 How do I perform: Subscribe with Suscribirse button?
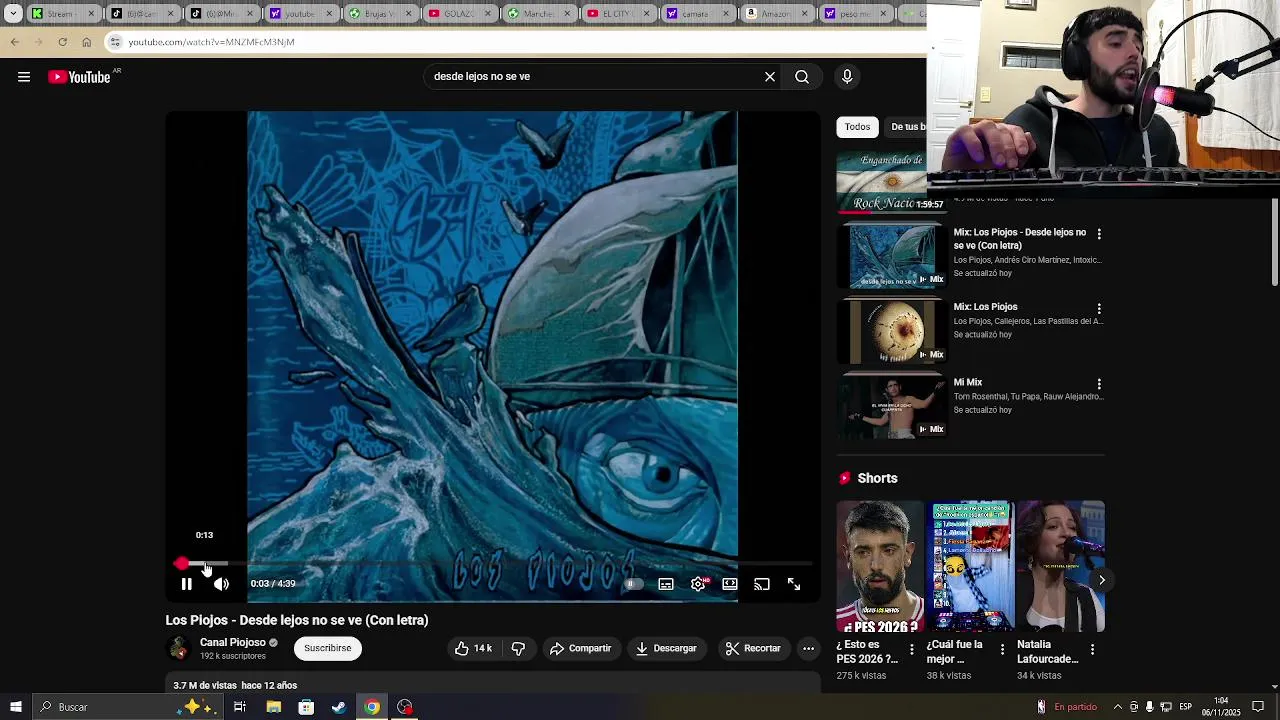coord(328,648)
